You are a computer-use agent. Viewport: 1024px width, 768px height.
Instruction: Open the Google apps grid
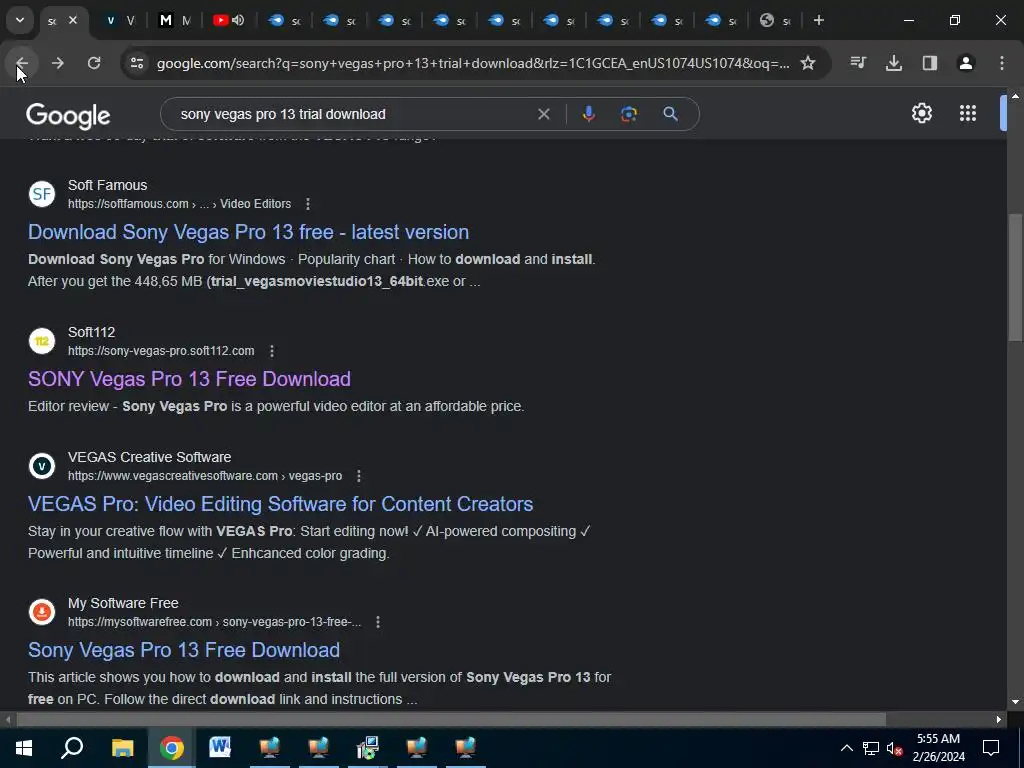[x=968, y=114]
